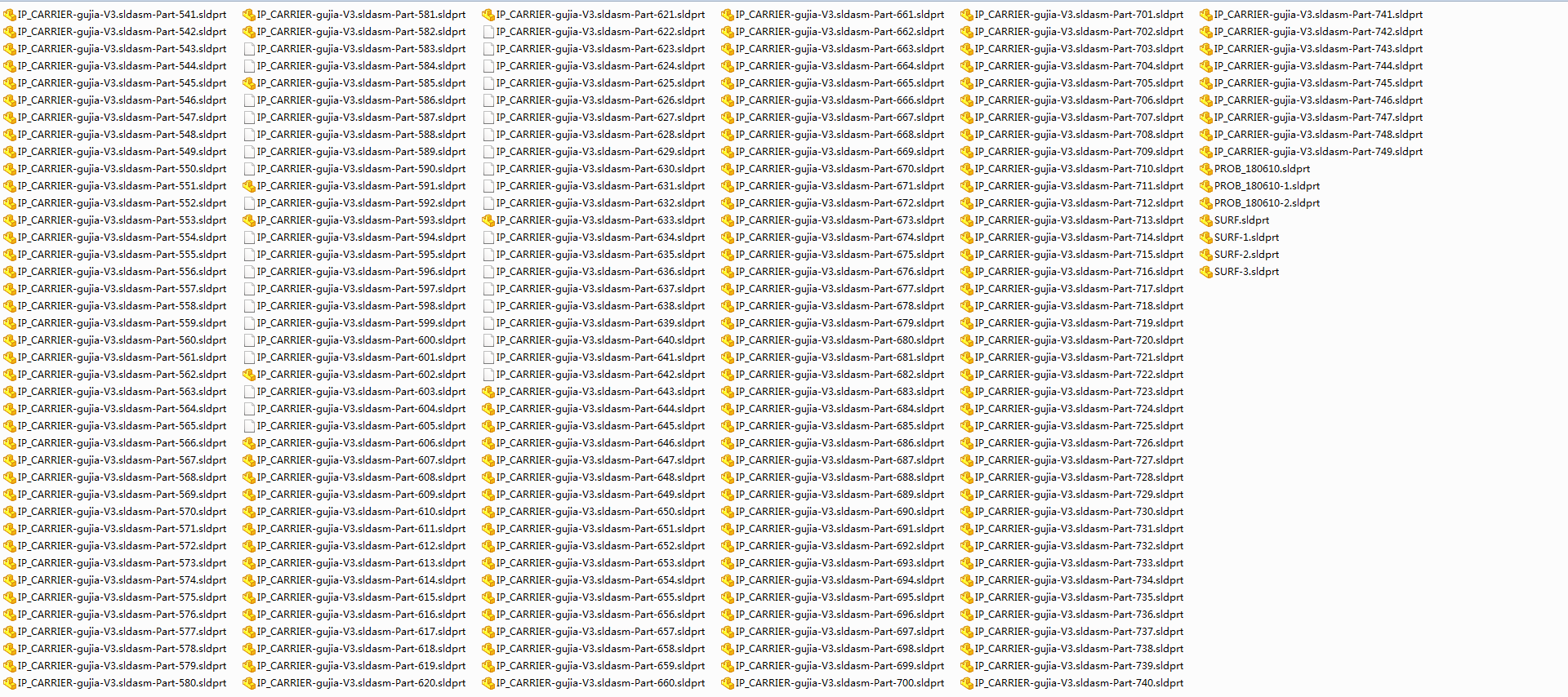Select the PROB_180610-2.sldprt file name
Image resolution: width=1568 pixels, height=697 pixels.
pos(1267,203)
